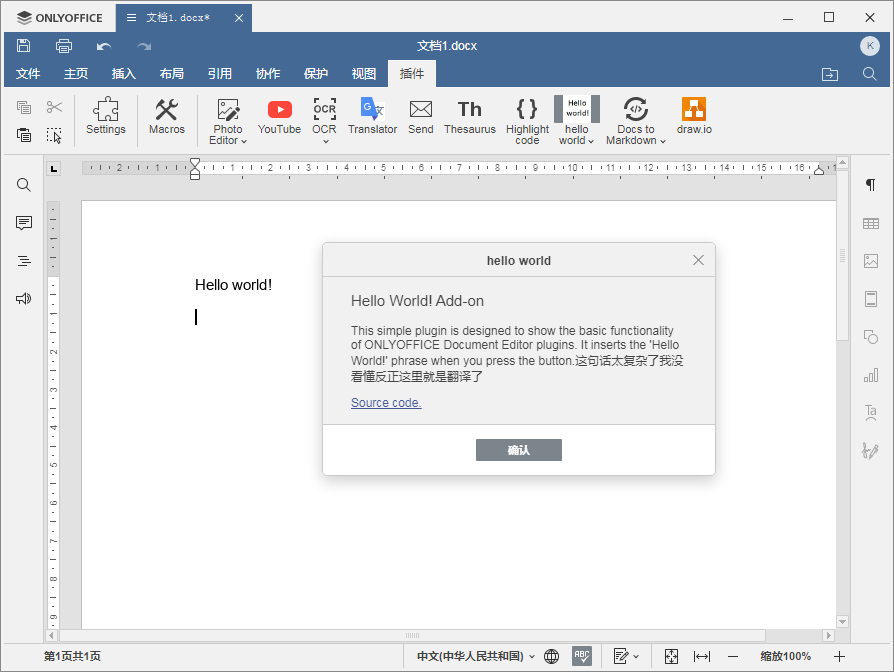Close the hello world dialog

coord(698,260)
